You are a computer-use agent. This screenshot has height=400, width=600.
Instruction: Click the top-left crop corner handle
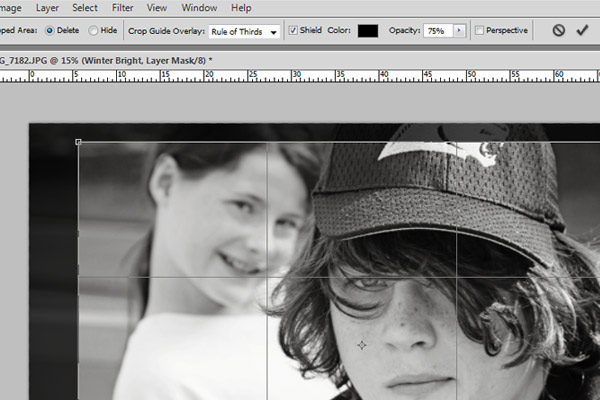pos(78,142)
